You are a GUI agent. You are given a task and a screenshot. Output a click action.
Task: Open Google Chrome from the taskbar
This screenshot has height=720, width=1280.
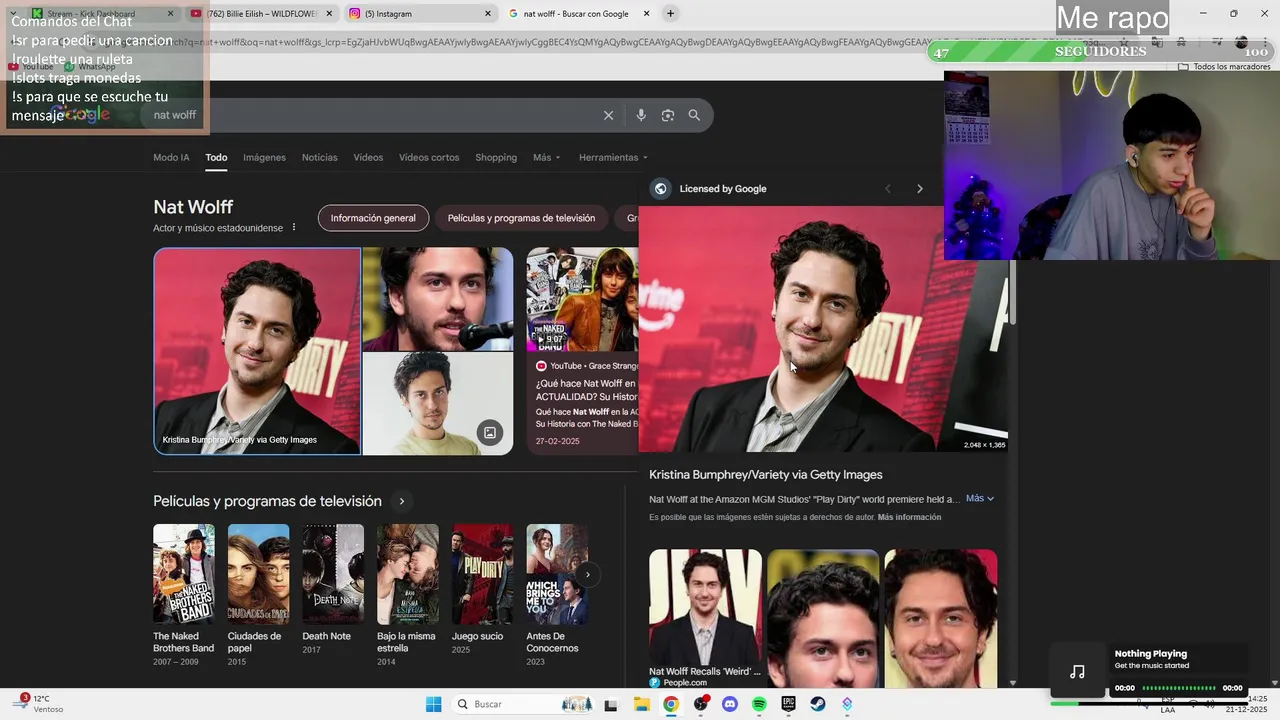click(x=670, y=704)
